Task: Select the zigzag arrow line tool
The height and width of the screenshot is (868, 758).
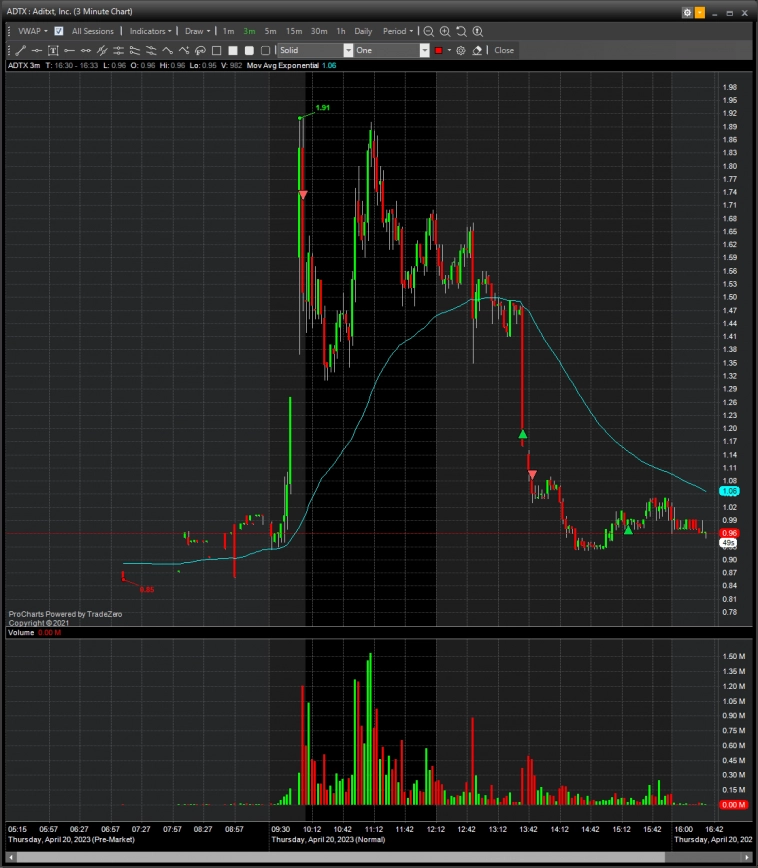Action: [x=184, y=50]
